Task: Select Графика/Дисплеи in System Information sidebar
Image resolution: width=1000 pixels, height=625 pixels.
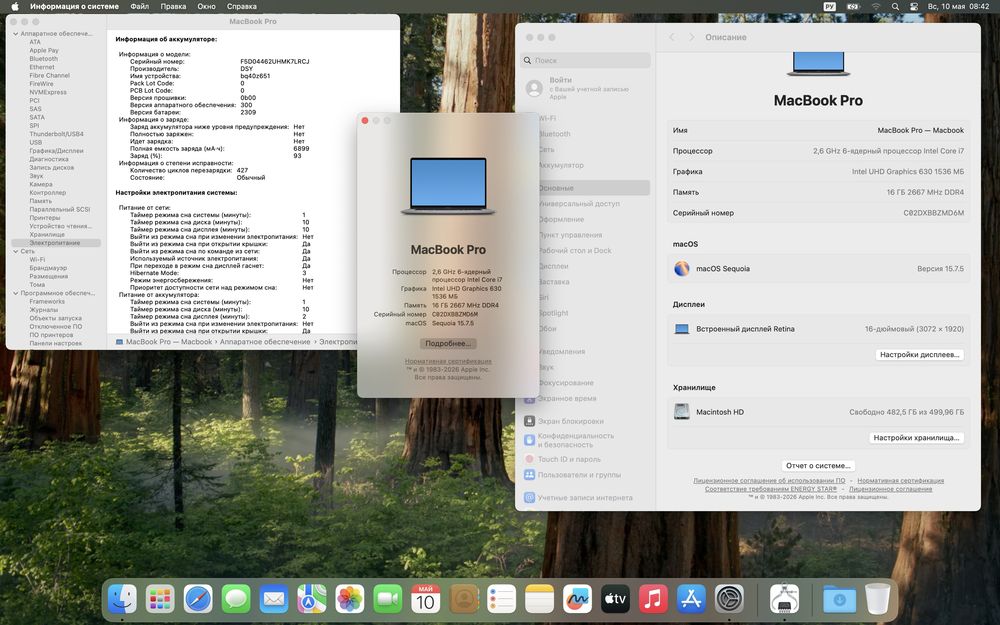Action: (56, 151)
